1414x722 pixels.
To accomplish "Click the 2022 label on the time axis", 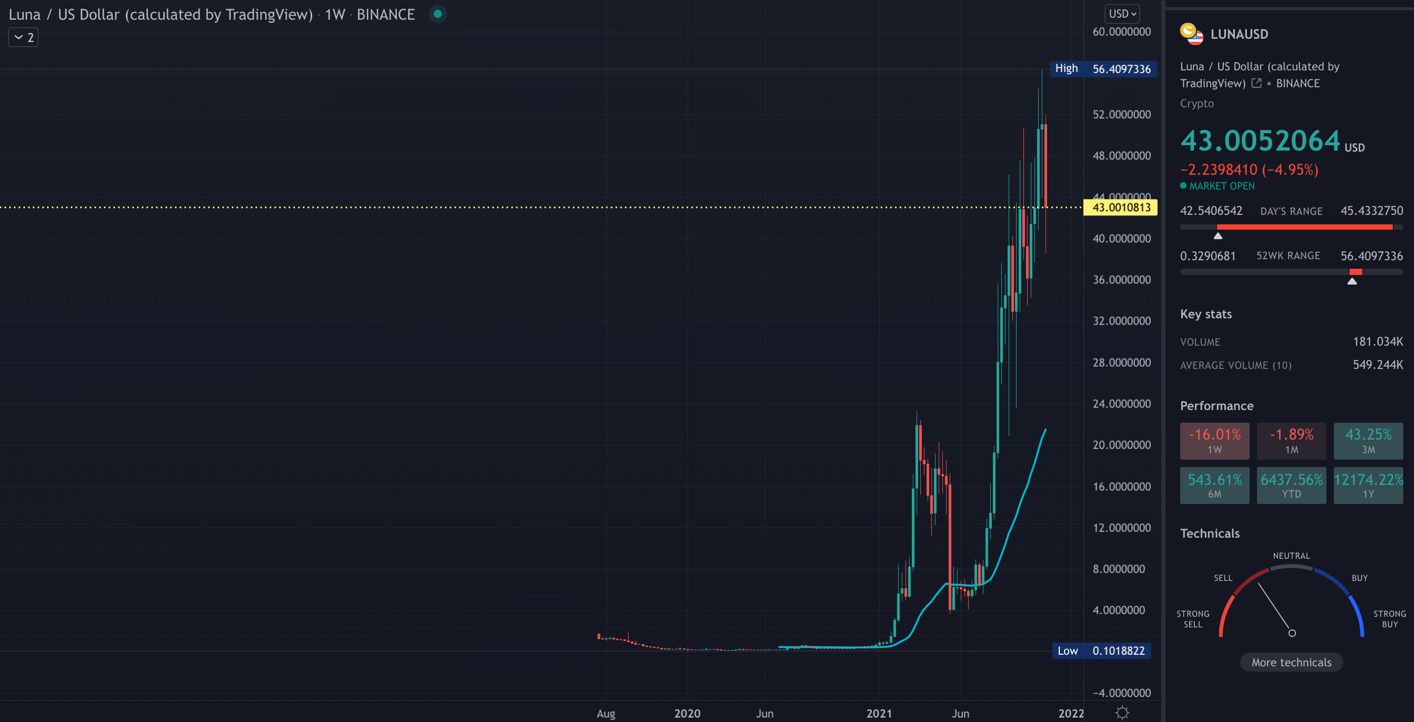I will [1071, 714].
